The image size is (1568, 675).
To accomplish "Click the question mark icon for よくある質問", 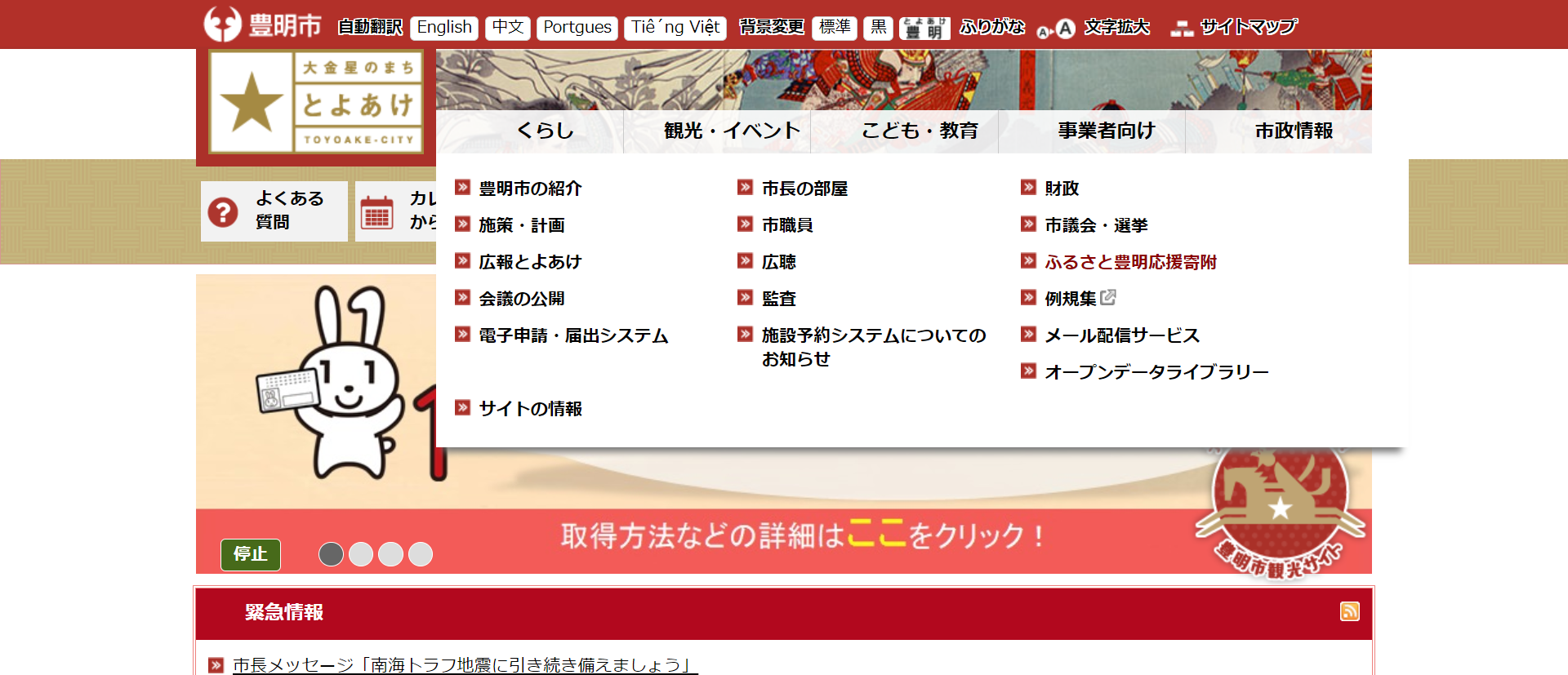I will tap(223, 211).
